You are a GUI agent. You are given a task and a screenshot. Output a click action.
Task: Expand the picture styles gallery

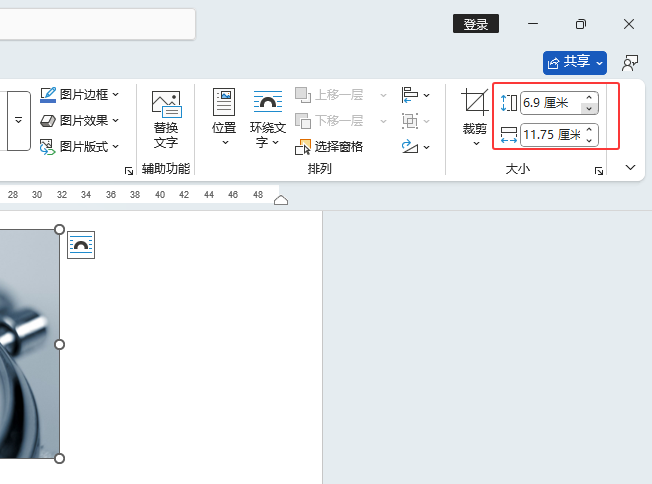pos(18,121)
